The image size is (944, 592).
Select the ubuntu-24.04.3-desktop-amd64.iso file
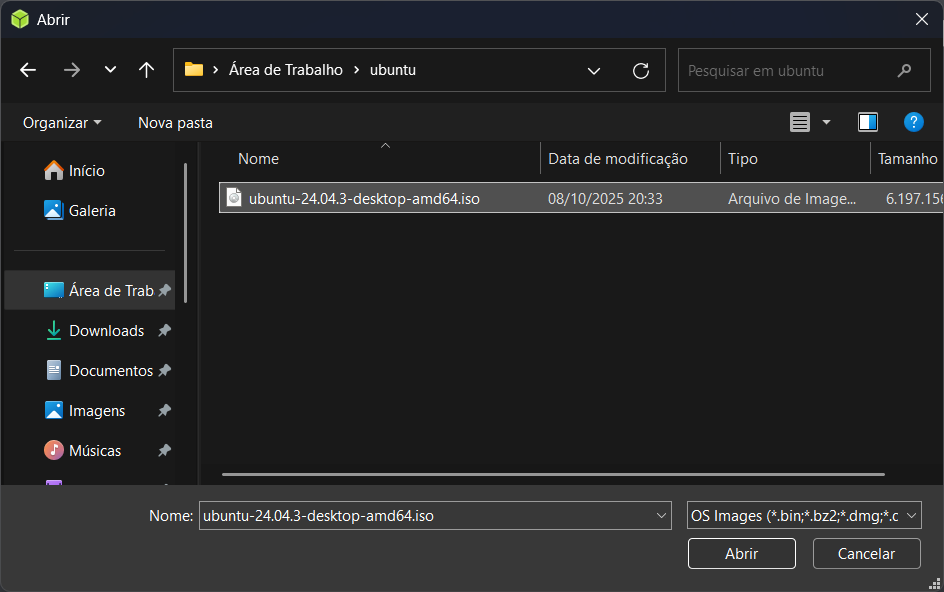(x=364, y=199)
